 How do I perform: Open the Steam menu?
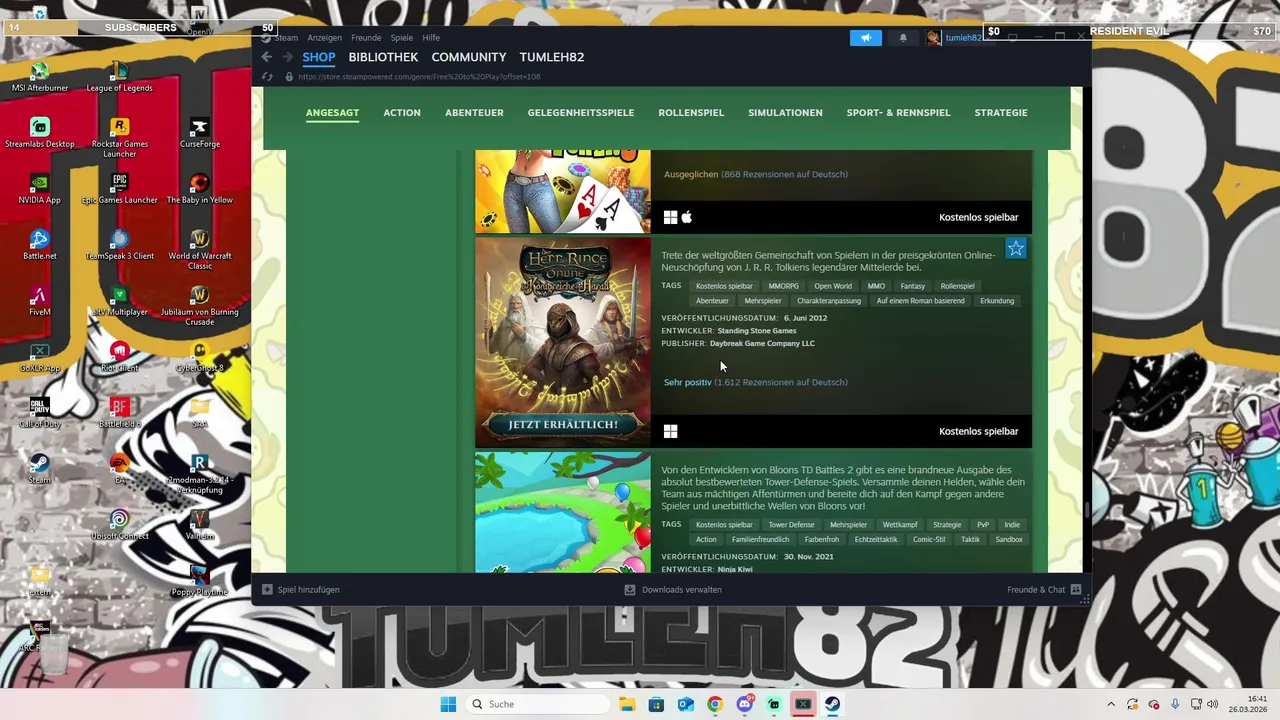point(287,38)
